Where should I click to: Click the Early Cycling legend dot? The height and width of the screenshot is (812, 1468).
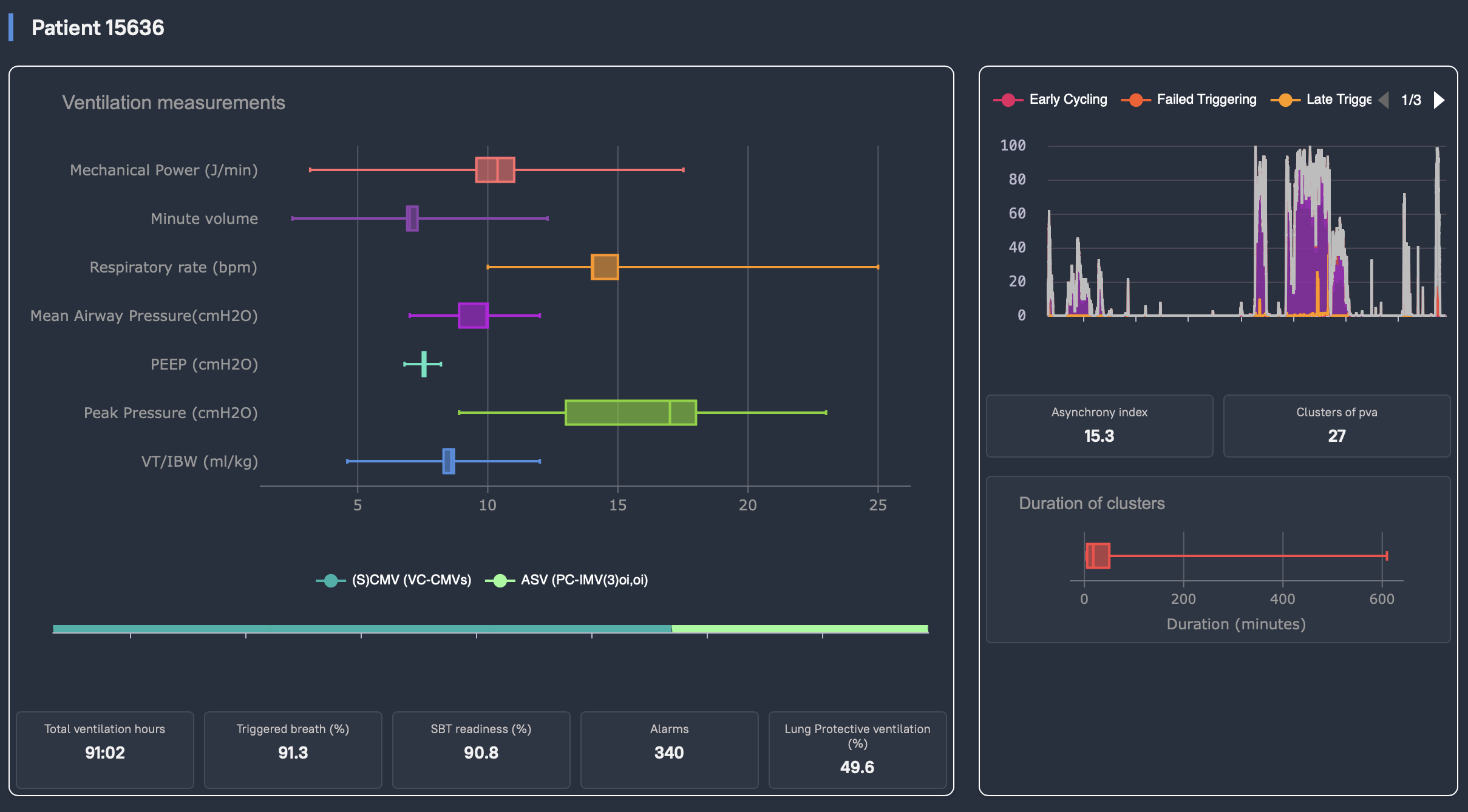pyautogui.click(x=1007, y=99)
